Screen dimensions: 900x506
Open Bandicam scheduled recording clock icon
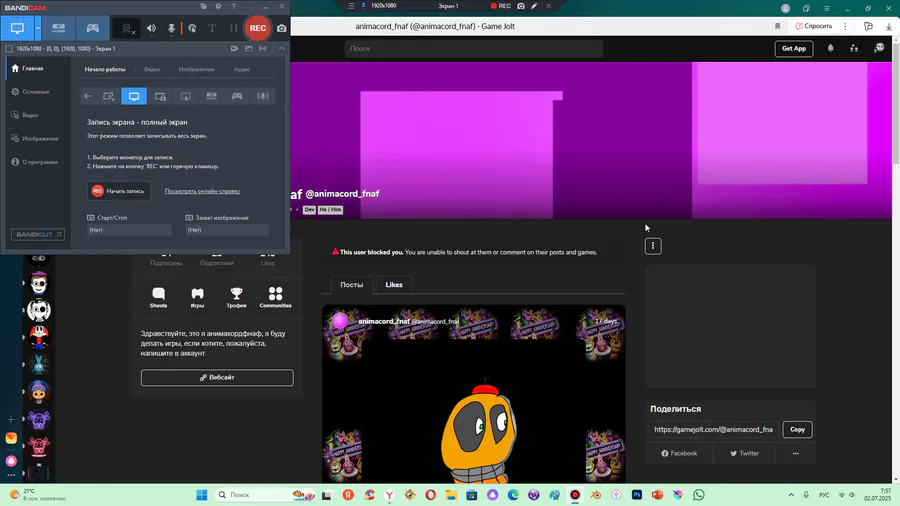(218, 6)
